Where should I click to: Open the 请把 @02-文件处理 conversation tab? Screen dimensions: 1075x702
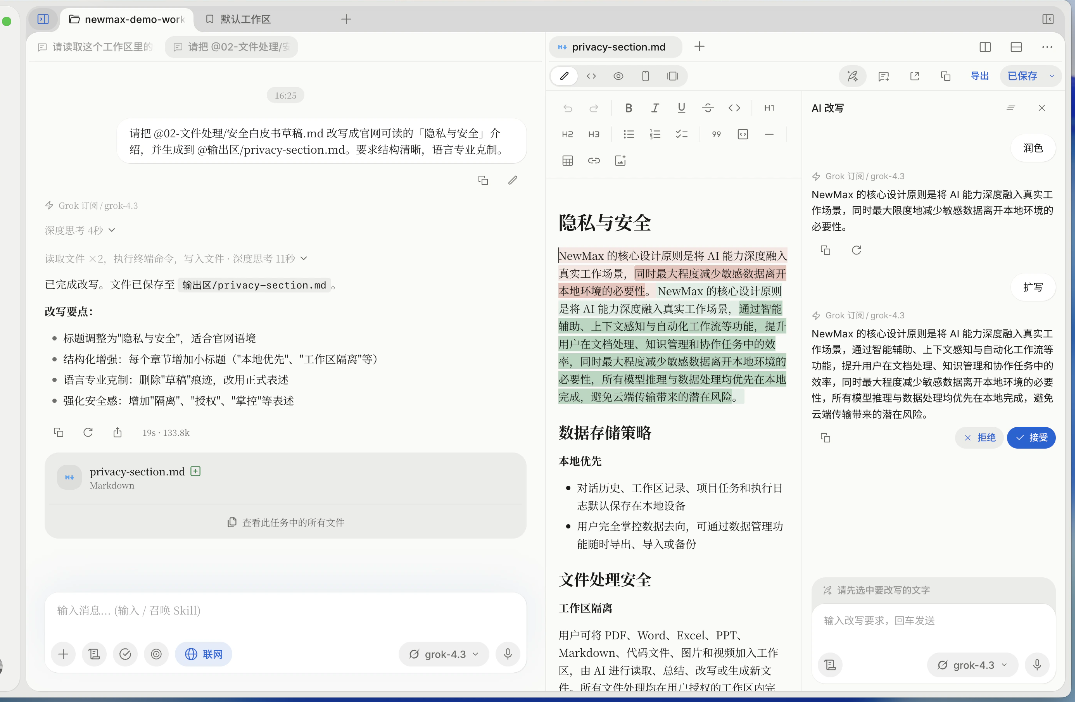(232, 47)
